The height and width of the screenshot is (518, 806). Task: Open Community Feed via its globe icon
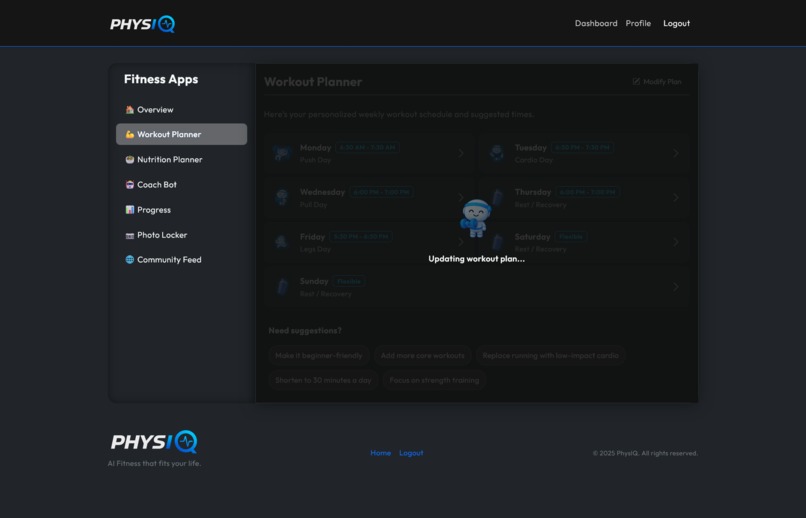click(x=130, y=260)
